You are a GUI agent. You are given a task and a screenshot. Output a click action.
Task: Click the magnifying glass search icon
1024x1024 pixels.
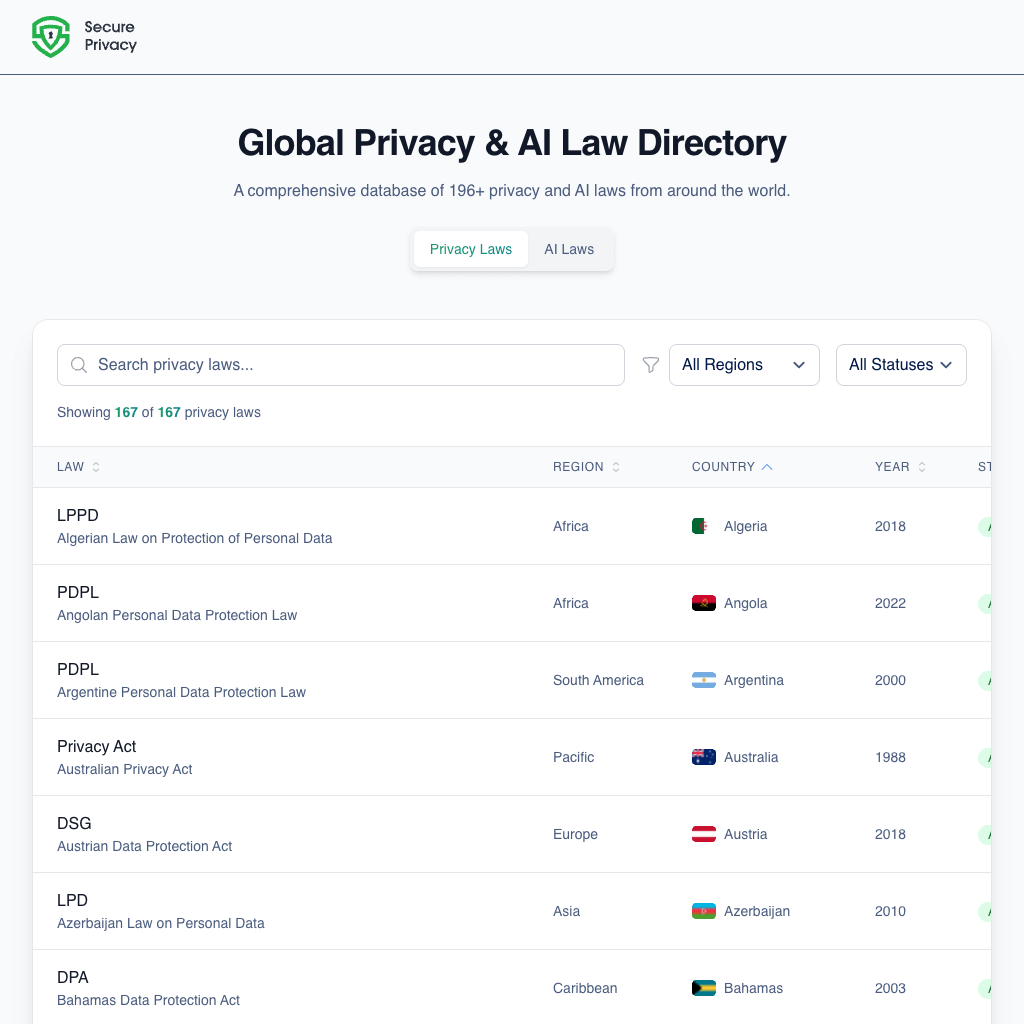79,365
